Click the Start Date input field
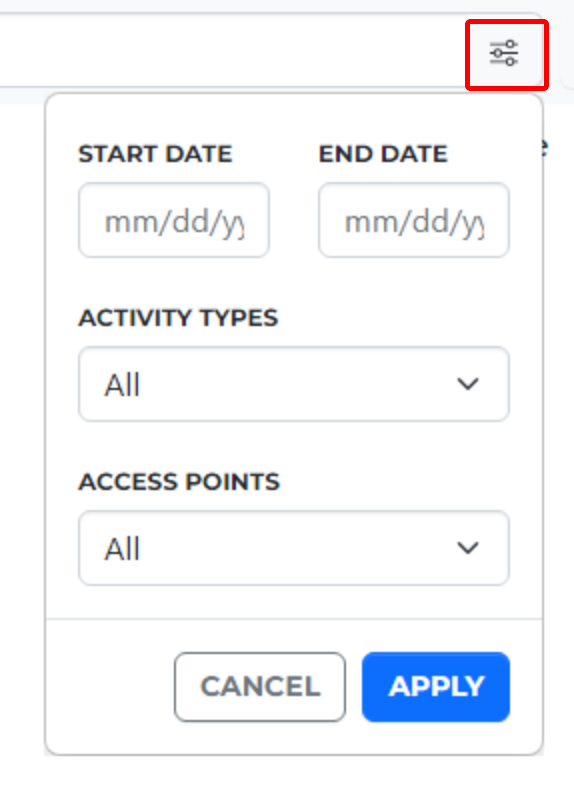 tap(174, 220)
